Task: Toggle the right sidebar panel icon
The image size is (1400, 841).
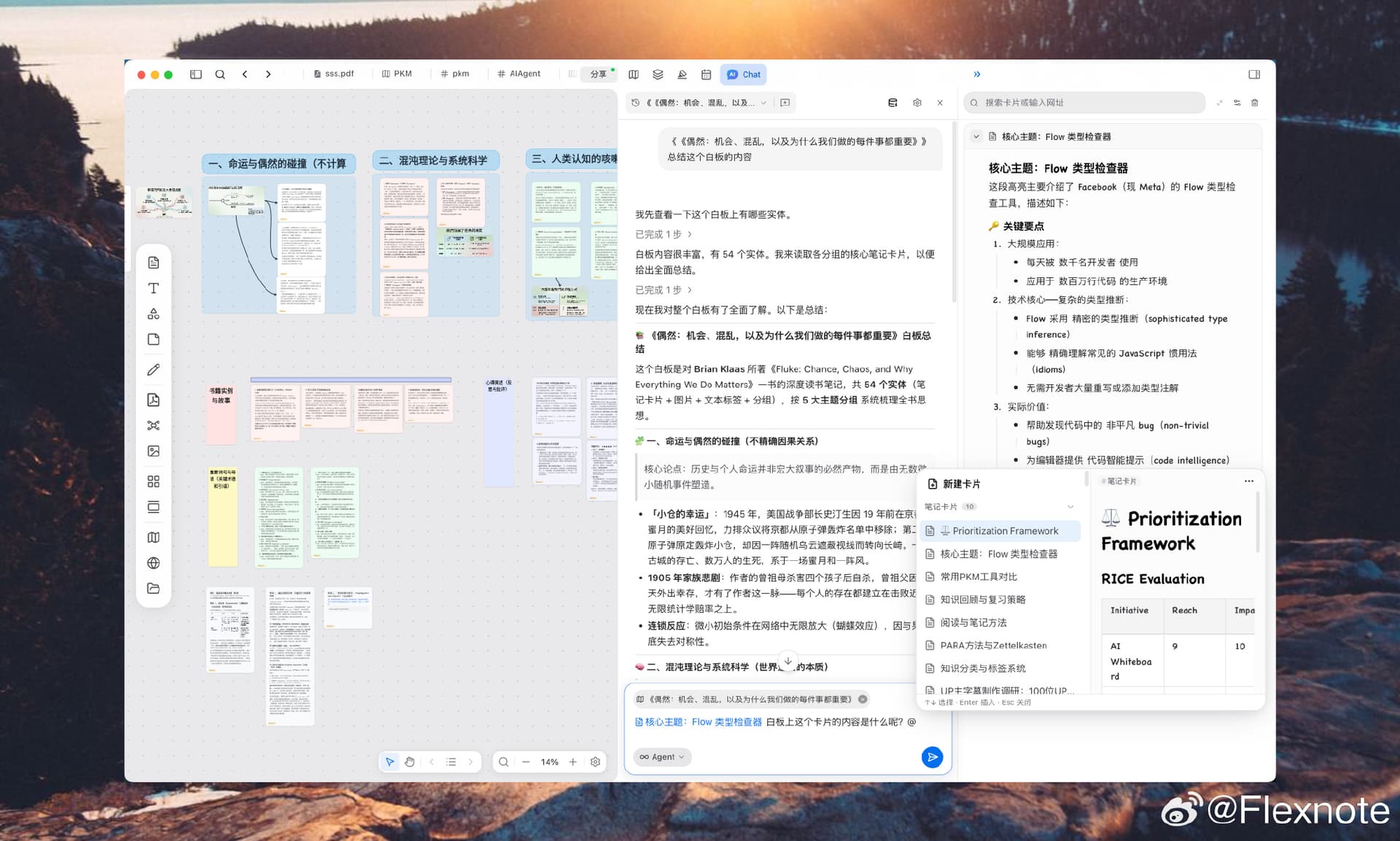Action: [1254, 74]
